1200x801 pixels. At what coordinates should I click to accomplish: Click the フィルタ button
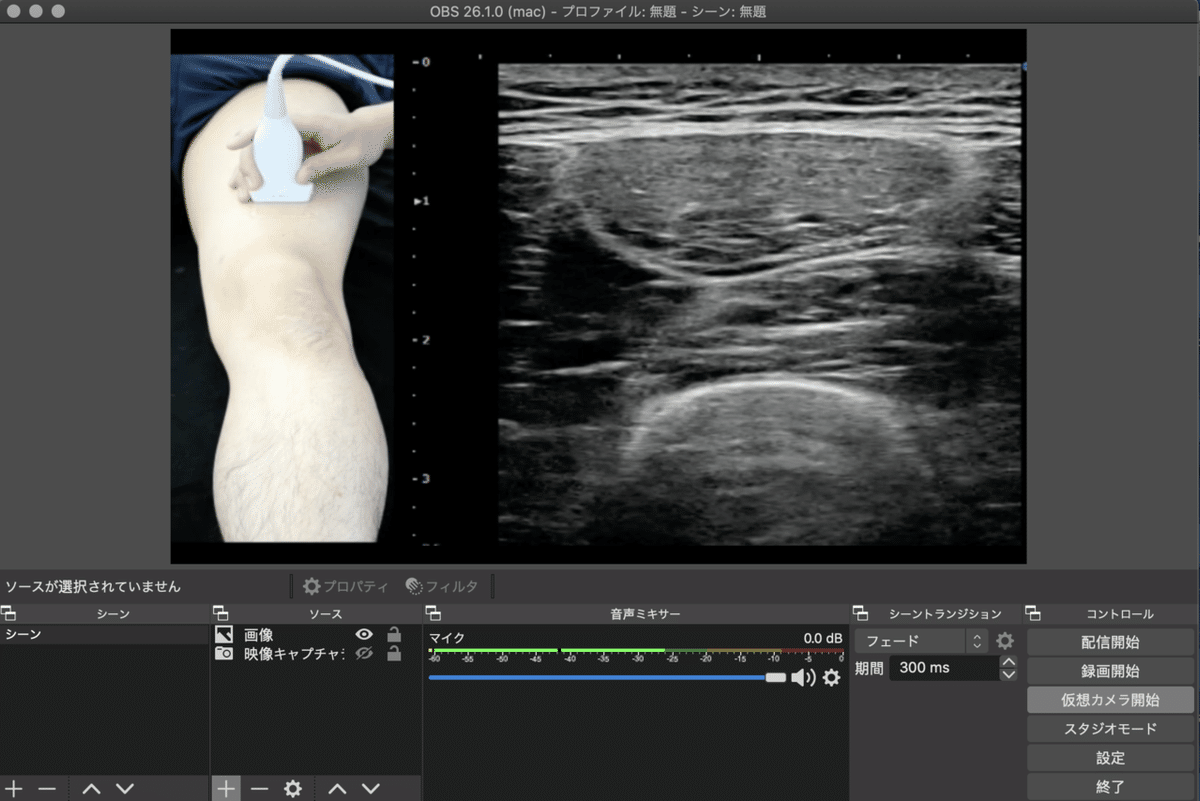(x=441, y=586)
